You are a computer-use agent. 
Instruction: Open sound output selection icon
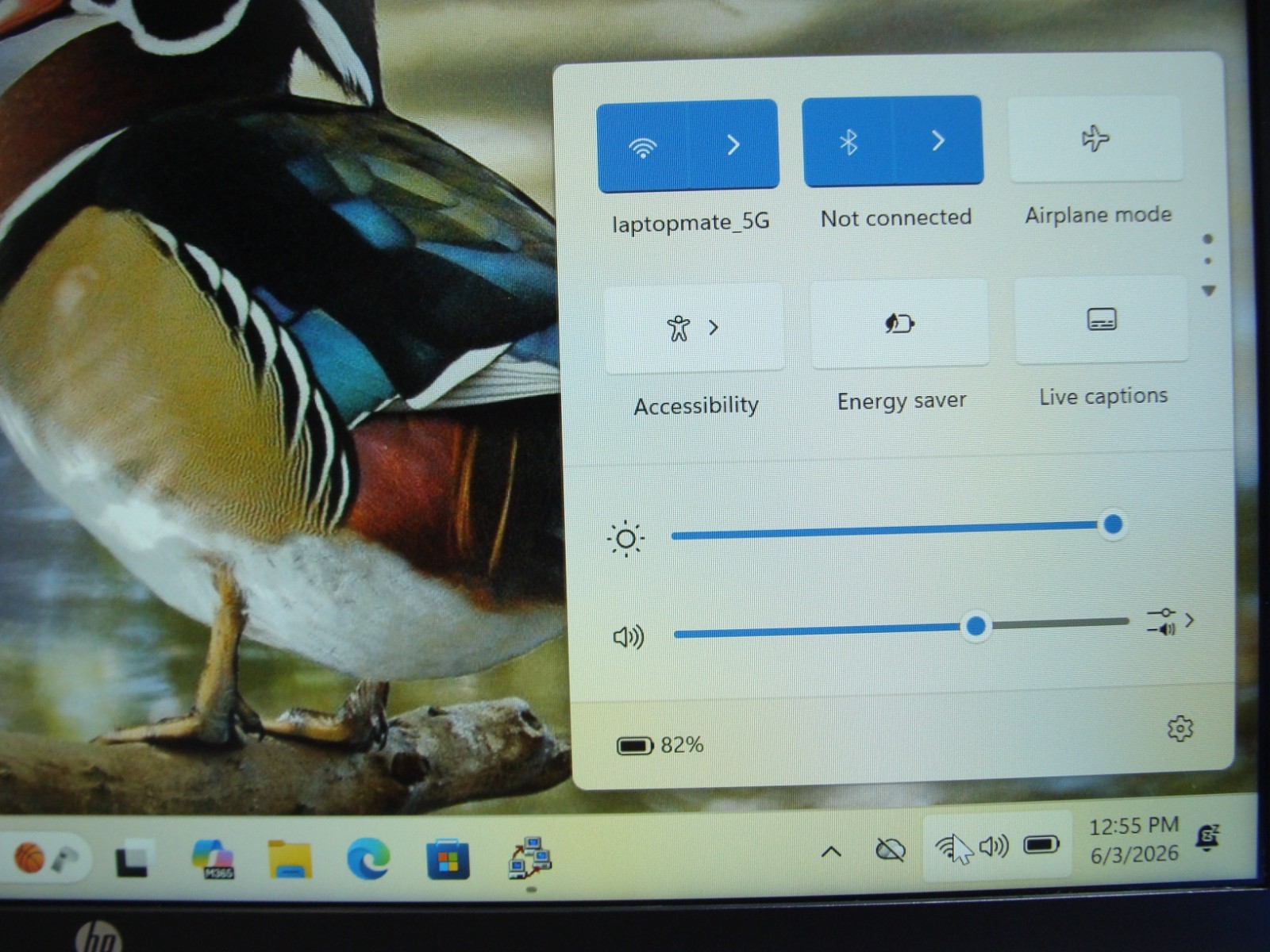pyautogui.click(x=1171, y=621)
